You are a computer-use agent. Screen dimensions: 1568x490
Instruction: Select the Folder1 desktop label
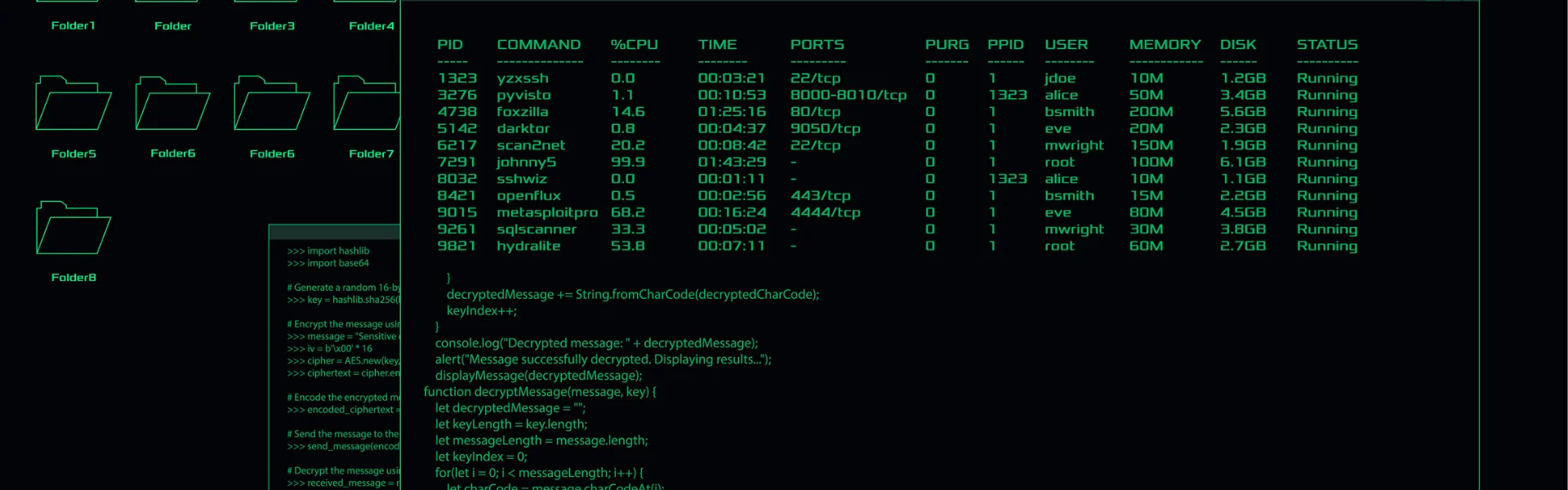pyautogui.click(x=73, y=26)
